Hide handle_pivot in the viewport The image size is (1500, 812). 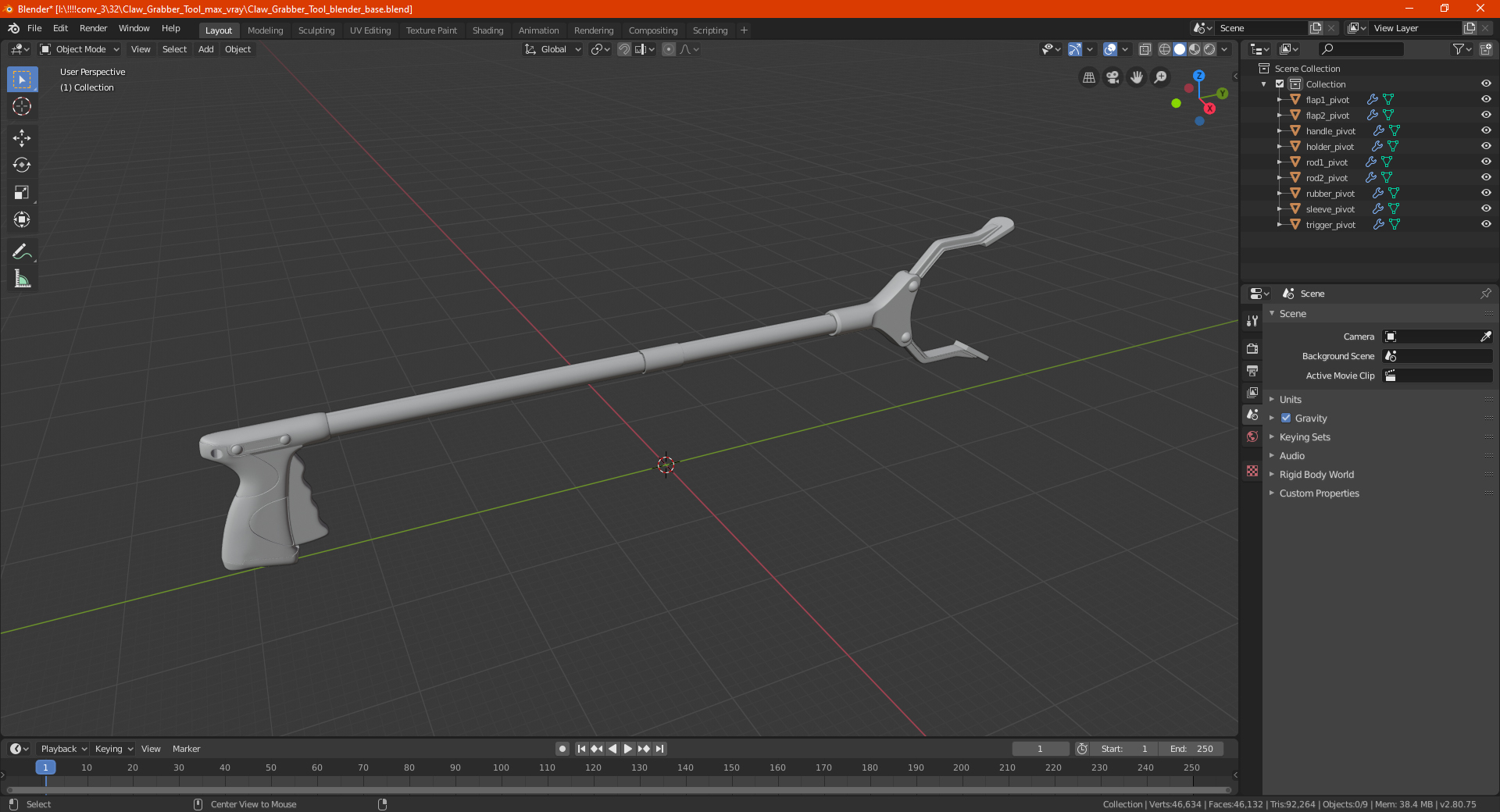1486,131
